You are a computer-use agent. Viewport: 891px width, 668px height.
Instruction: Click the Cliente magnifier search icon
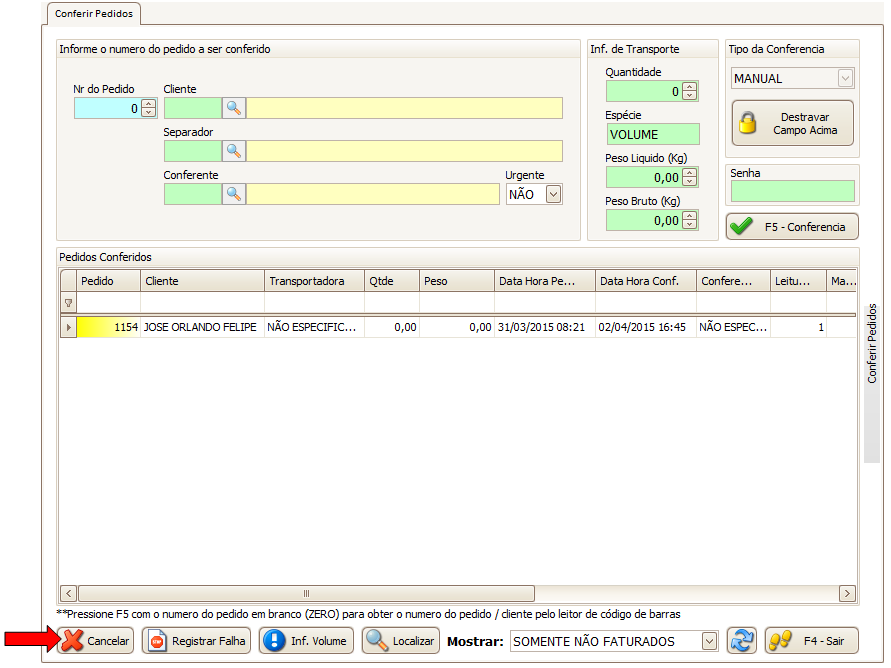point(233,108)
